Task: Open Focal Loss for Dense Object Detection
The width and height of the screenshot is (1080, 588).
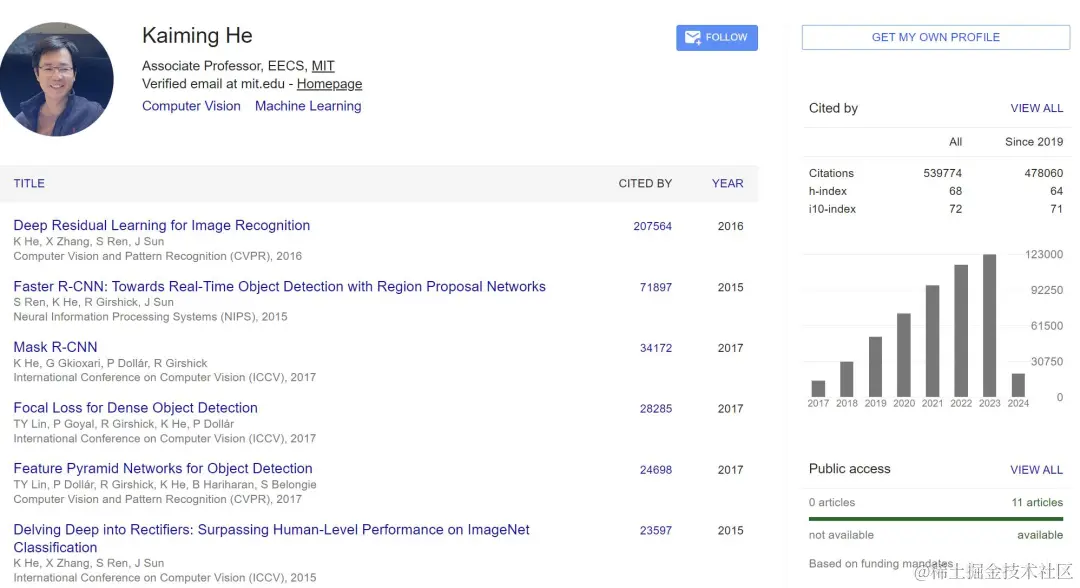Action: [x=135, y=408]
